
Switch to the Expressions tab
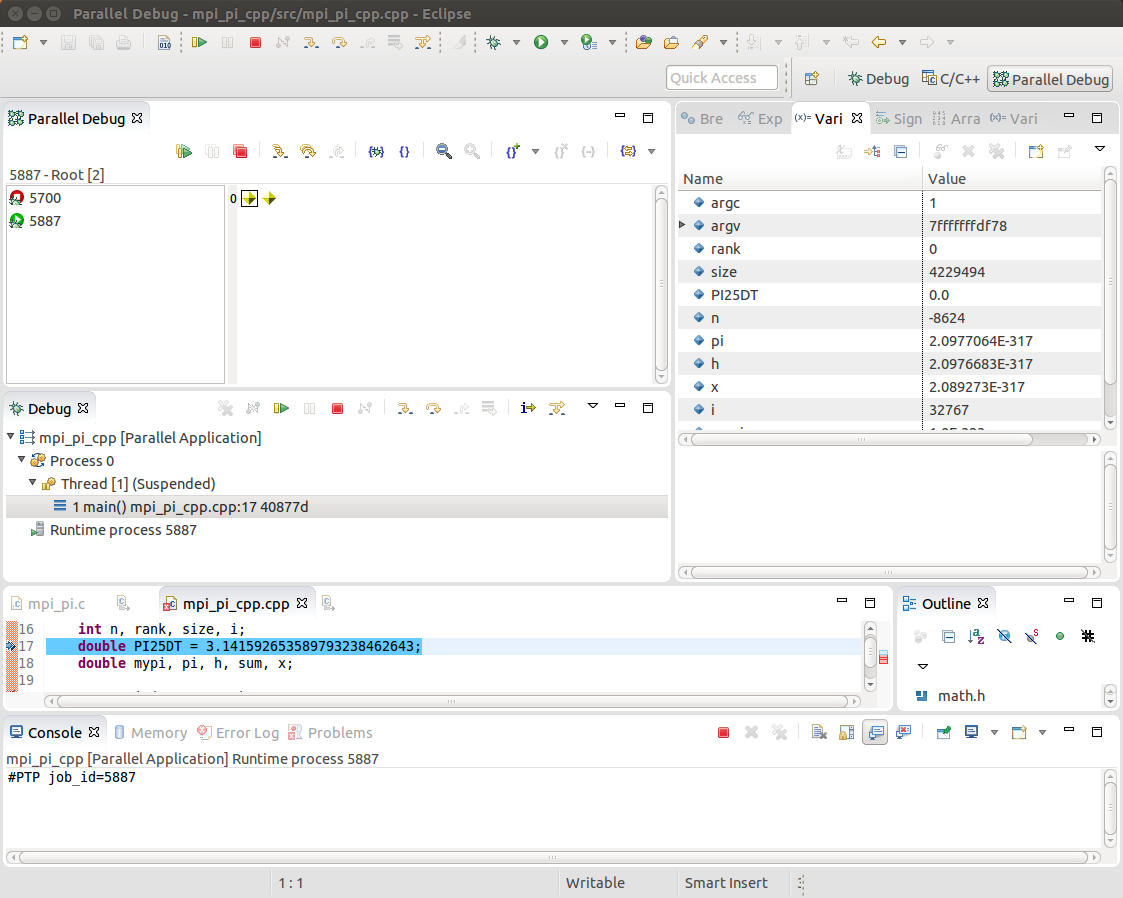[761, 119]
